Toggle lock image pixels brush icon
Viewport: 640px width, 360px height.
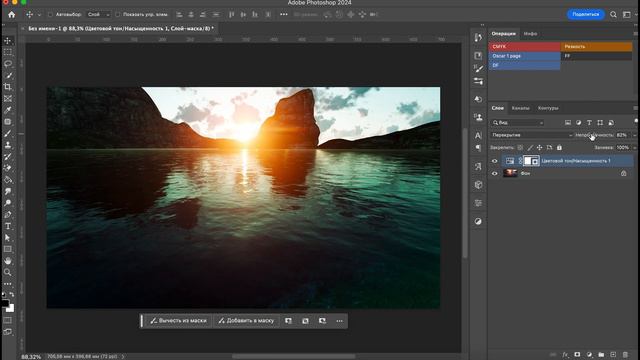tap(530, 147)
